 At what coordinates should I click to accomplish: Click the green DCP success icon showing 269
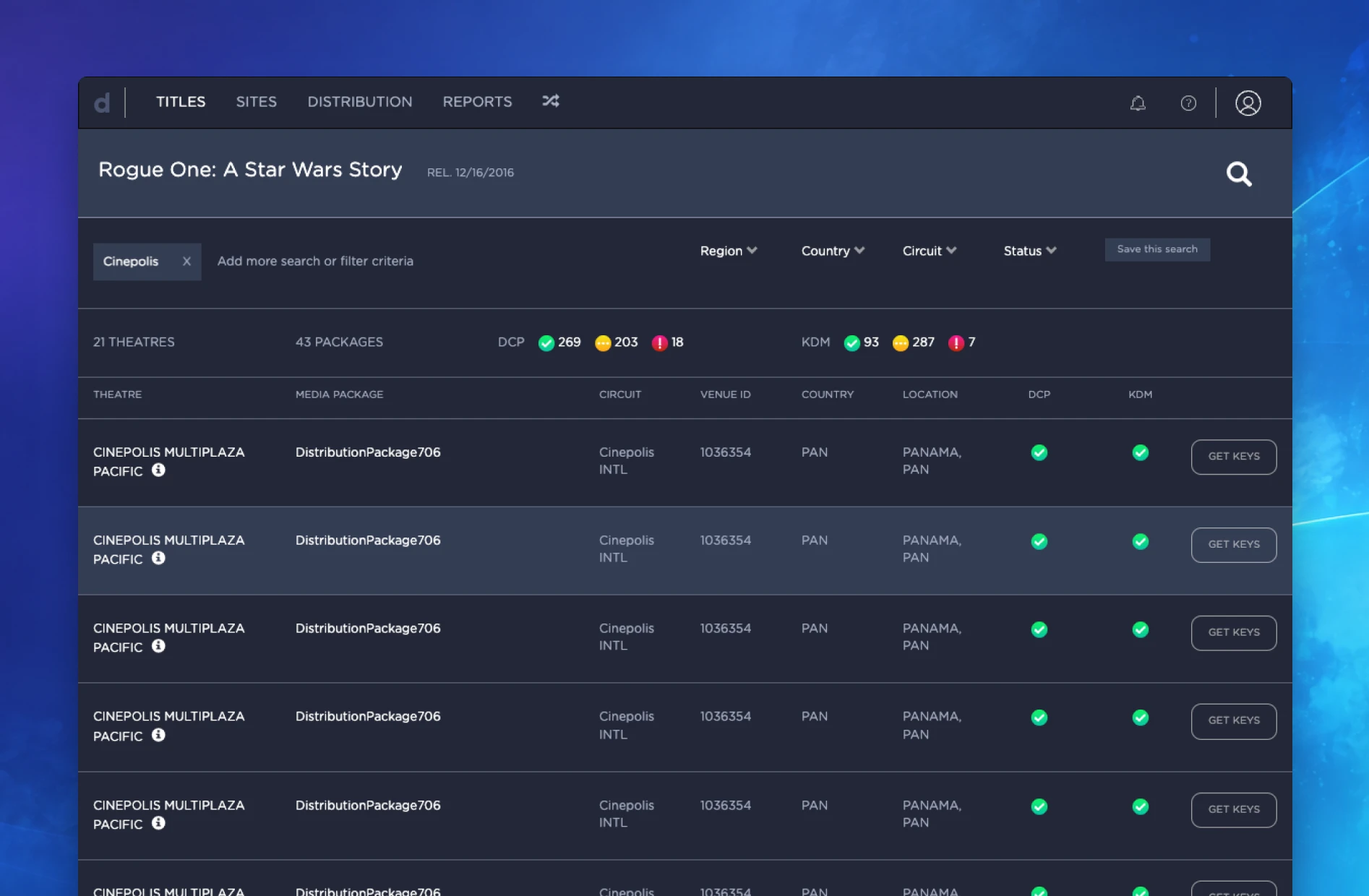[546, 343]
